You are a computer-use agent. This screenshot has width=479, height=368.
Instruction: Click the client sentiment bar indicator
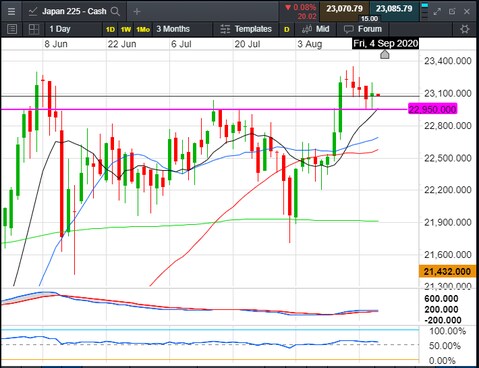click(425, 11)
